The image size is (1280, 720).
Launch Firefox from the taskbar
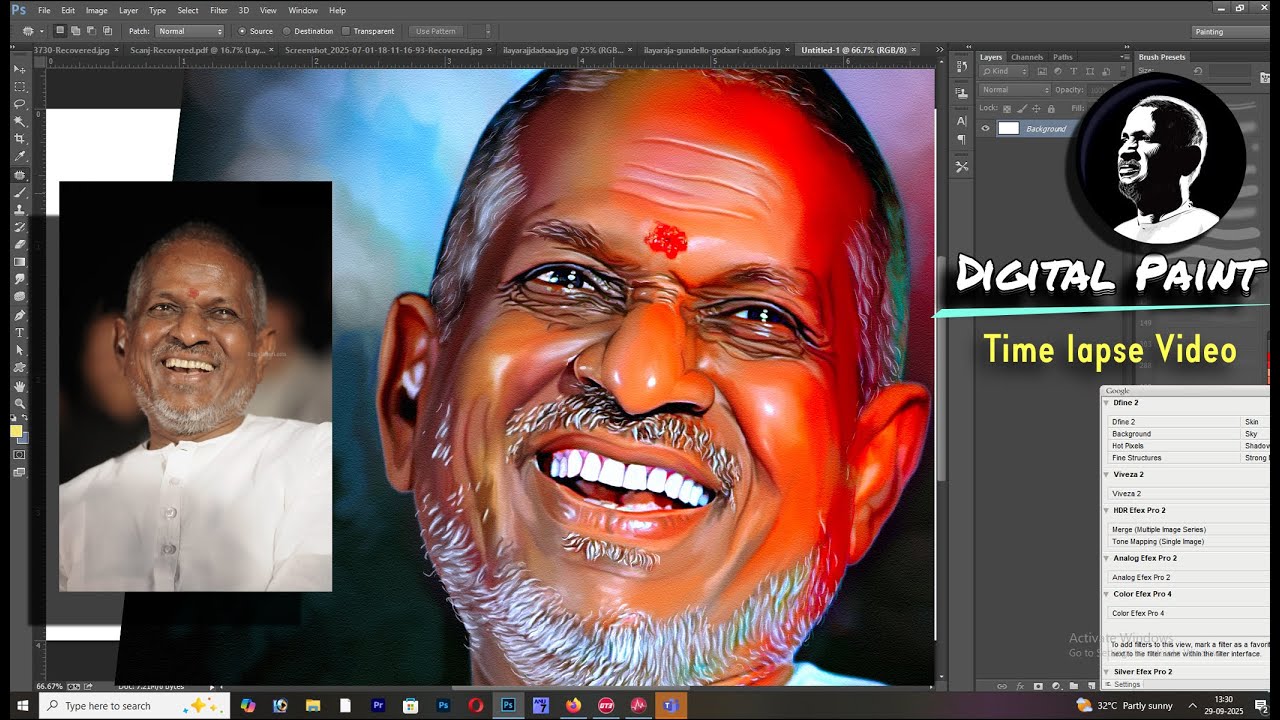pos(573,705)
